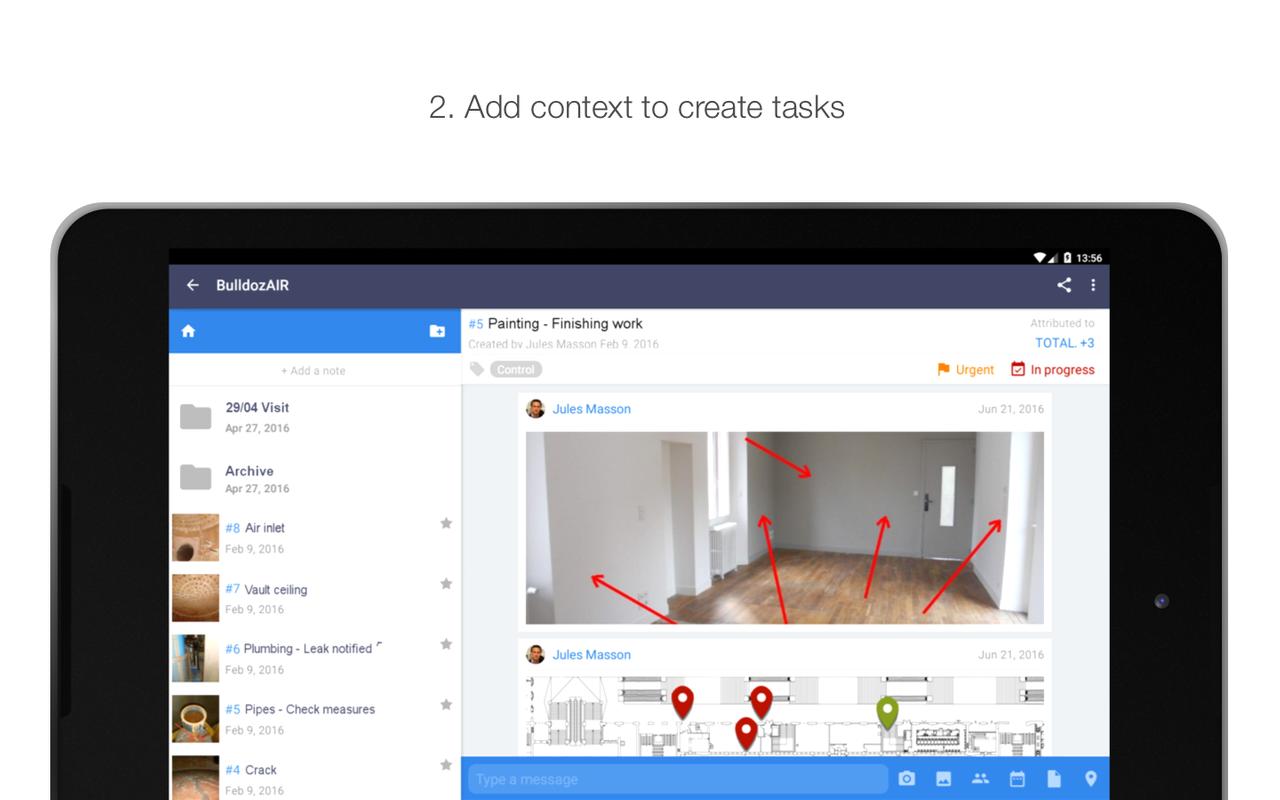Star the #4 Crack note
Viewport: 1280px width, 800px height.
[446, 765]
